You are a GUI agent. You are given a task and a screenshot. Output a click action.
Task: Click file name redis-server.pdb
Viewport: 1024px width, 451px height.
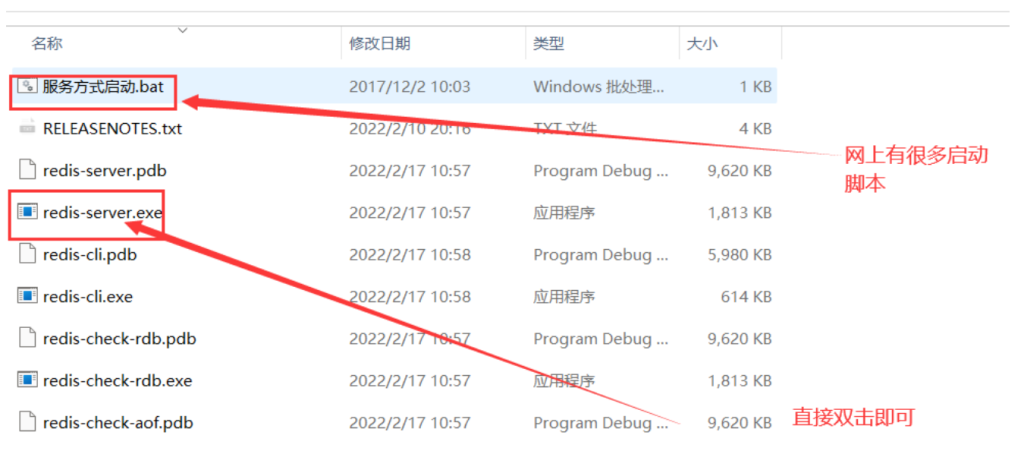pyautogui.click(x=104, y=171)
